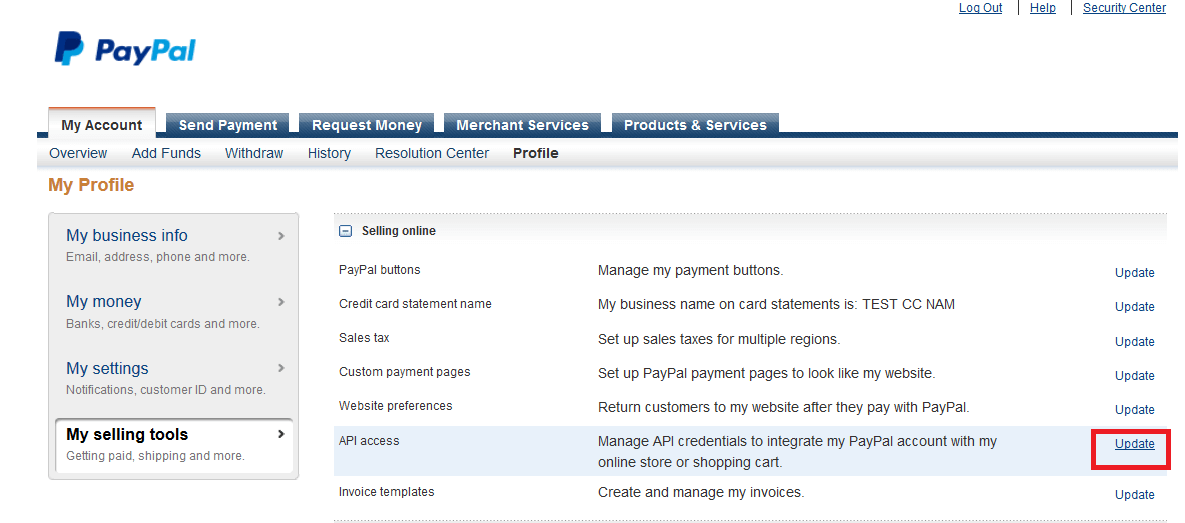Click Log Out link

click(x=980, y=8)
